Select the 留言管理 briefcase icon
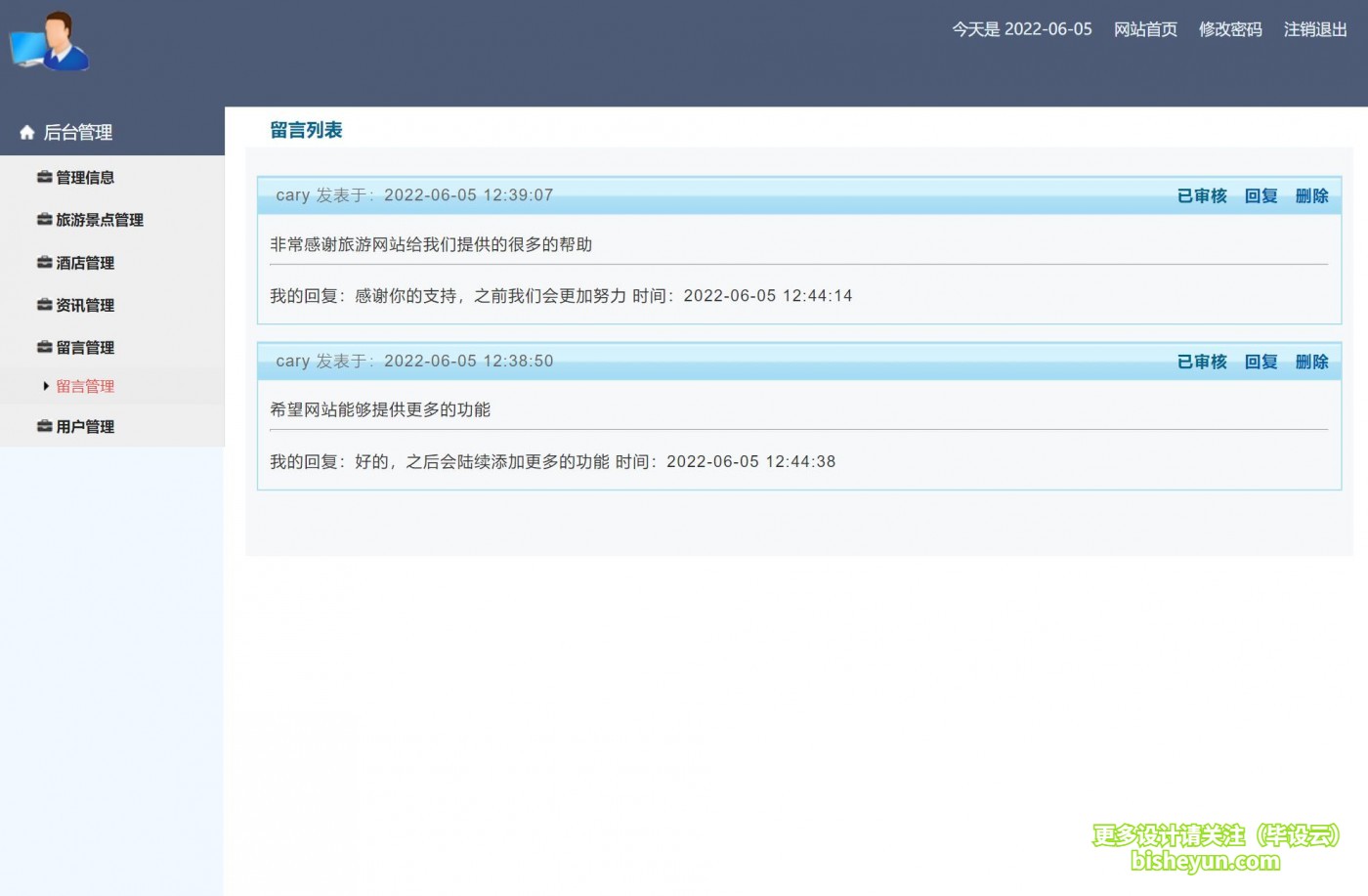Image resolution: width=1368 pixels, height=896 pixels. tap(44, 347)
